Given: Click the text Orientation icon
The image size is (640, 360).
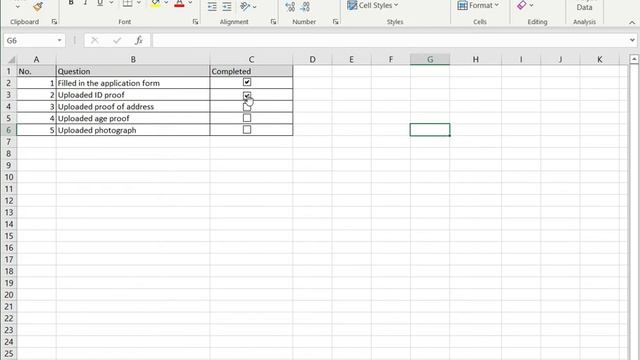Looking at the screenshot, I should click(x=245, y=6).
